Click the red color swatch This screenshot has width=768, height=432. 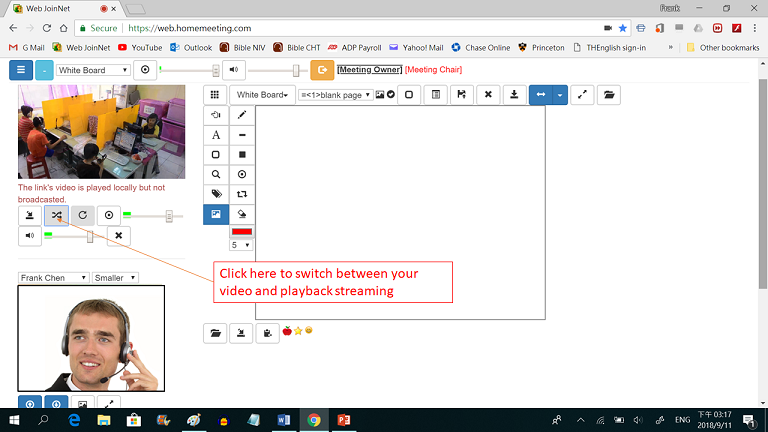242,231
